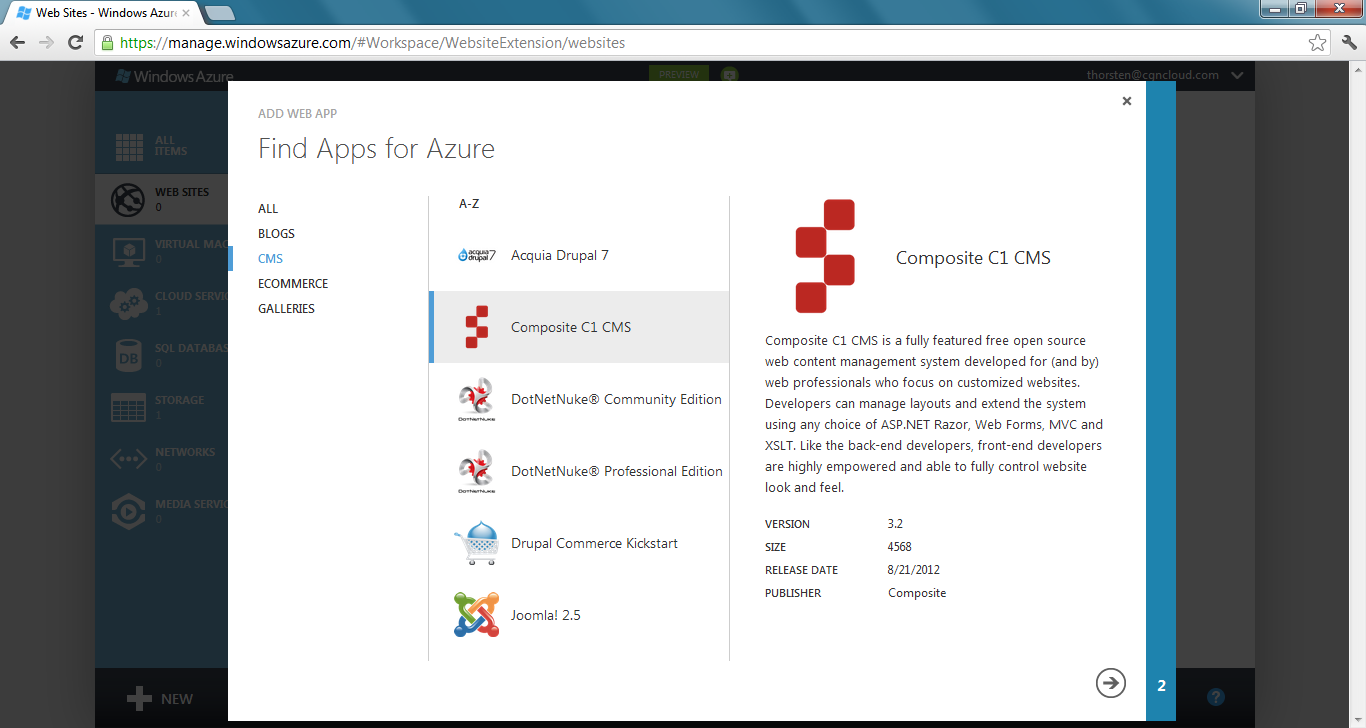Click the red Composite C1 CMS list icon

tap(477, 327)
